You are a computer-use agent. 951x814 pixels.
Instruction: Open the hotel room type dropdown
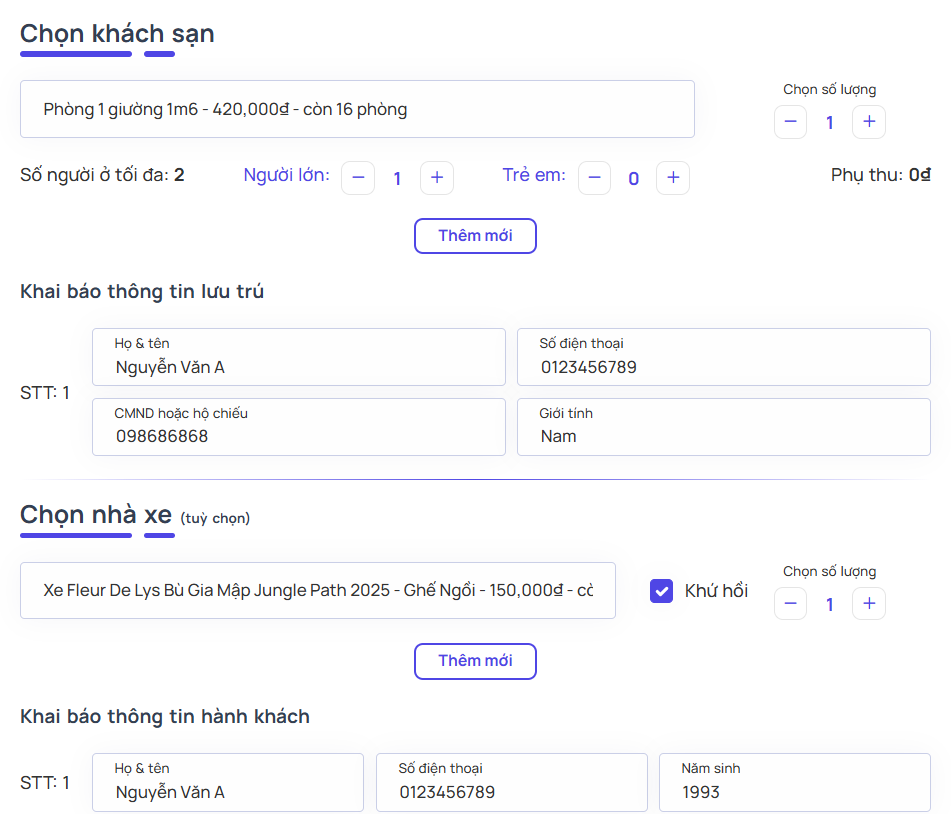point(357,109)
